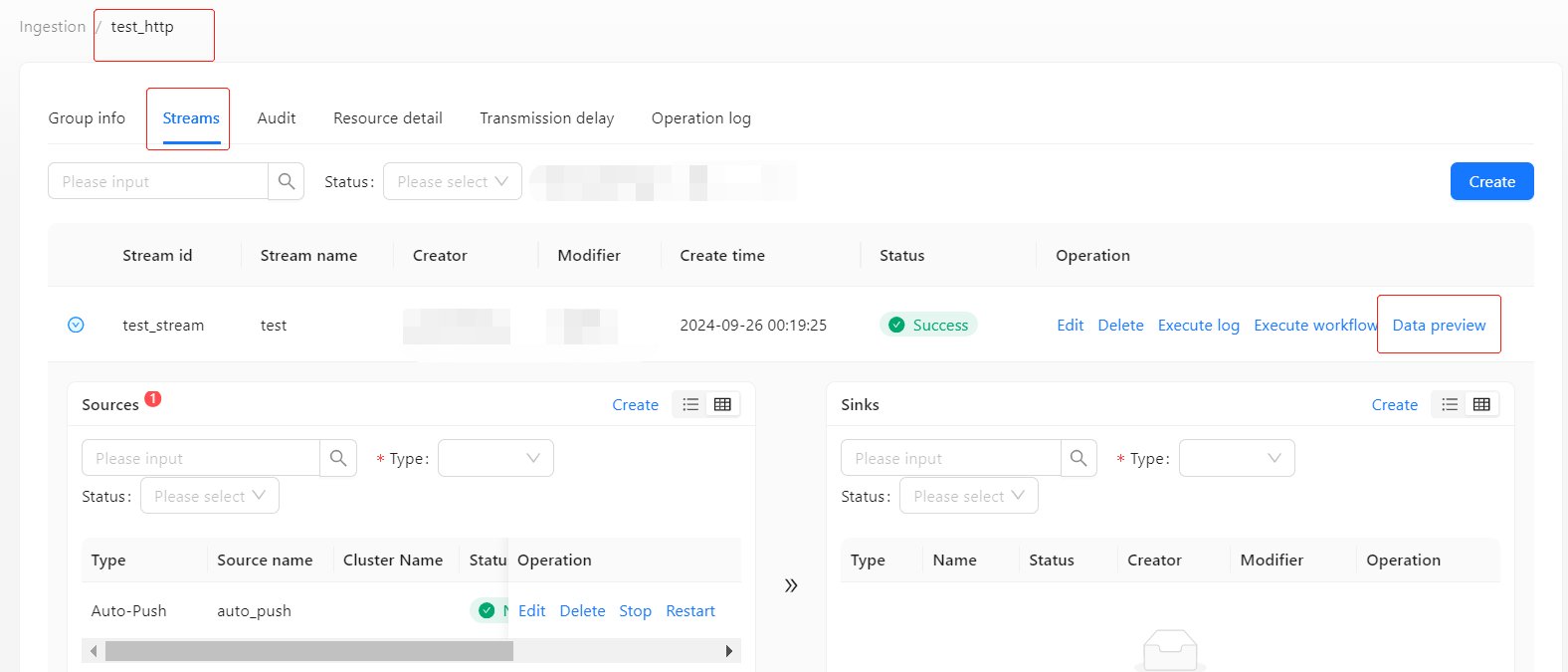
Task: Click the Sources search magnifier icon
Action: click(x=338, y=458)
